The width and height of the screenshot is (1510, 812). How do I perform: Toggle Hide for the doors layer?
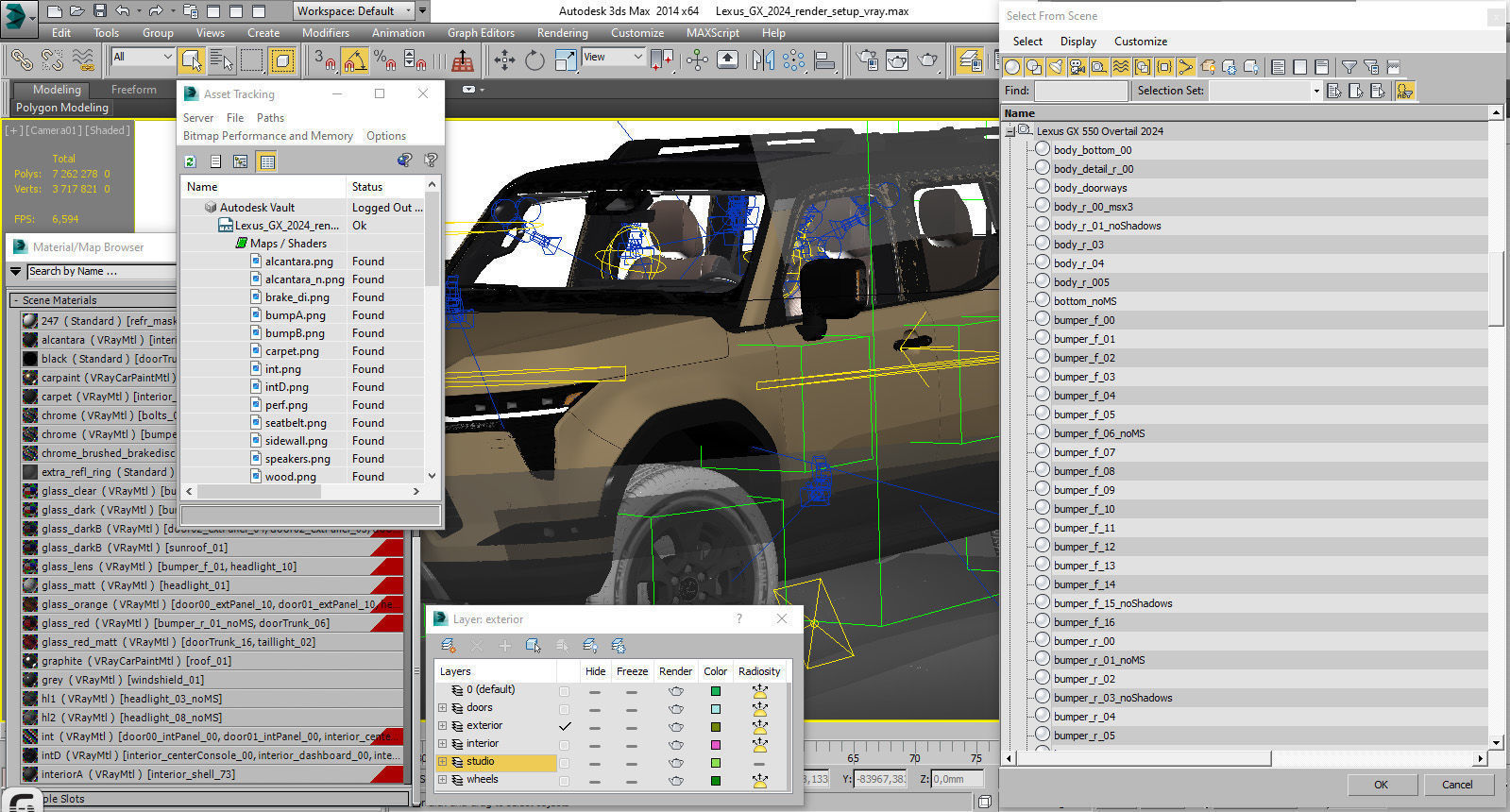(x=595, y=710)
